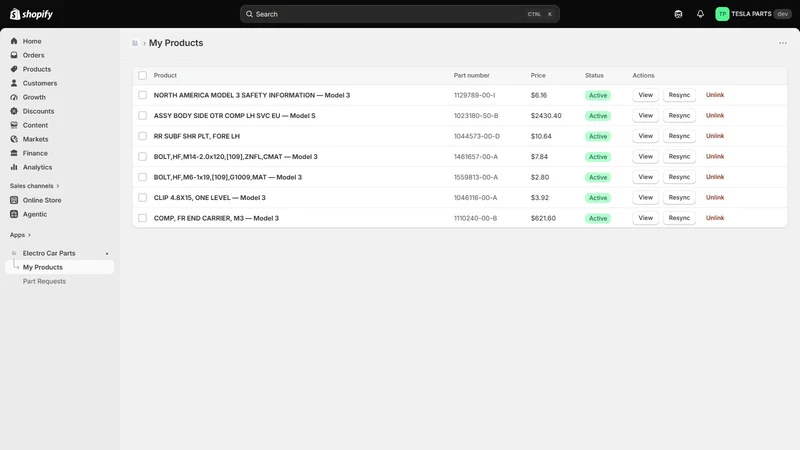Click the Online Store icon
Image resolution: width=800 pixels, height=450 pixels.
[14, 200]
